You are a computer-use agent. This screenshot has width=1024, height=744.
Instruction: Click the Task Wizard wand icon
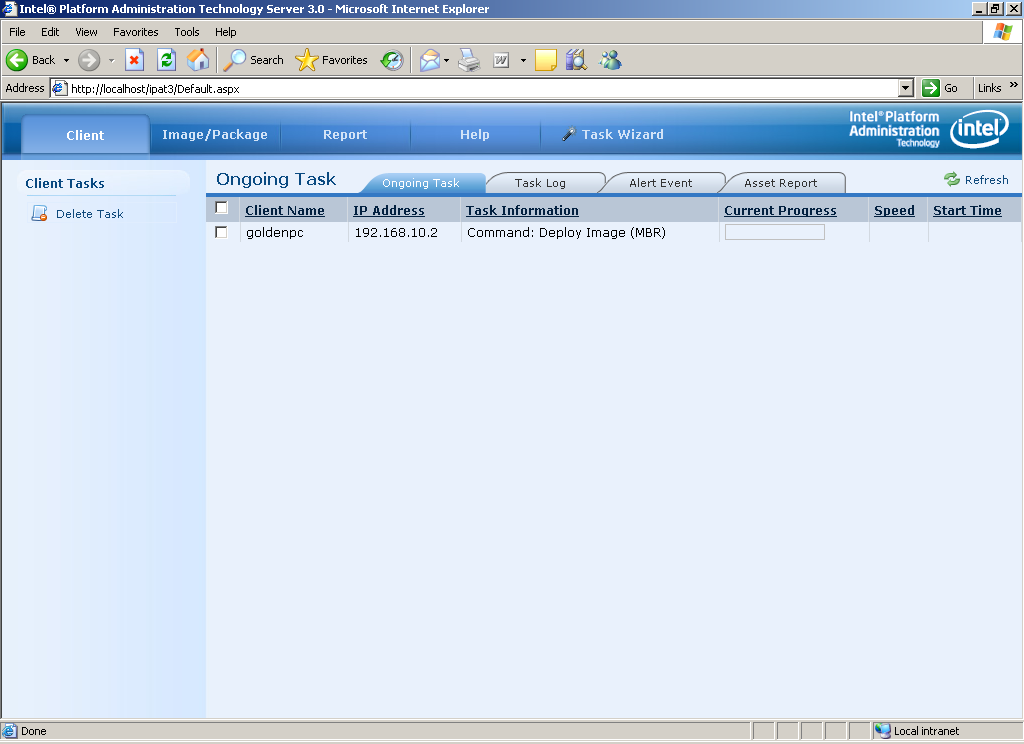coord(568,134)
